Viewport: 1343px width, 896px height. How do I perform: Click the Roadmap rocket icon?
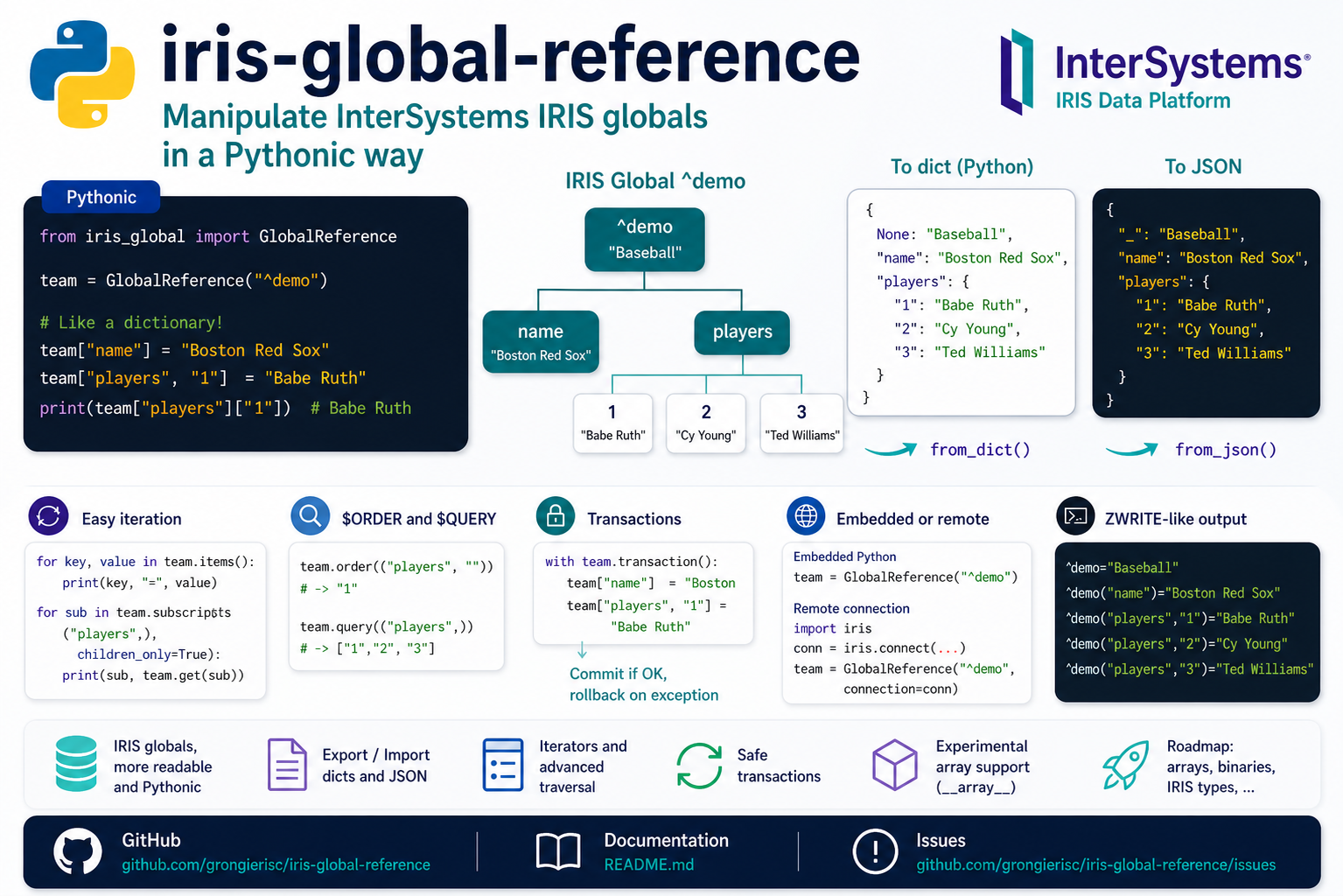pyautogui.click(x=1125, y=766)
